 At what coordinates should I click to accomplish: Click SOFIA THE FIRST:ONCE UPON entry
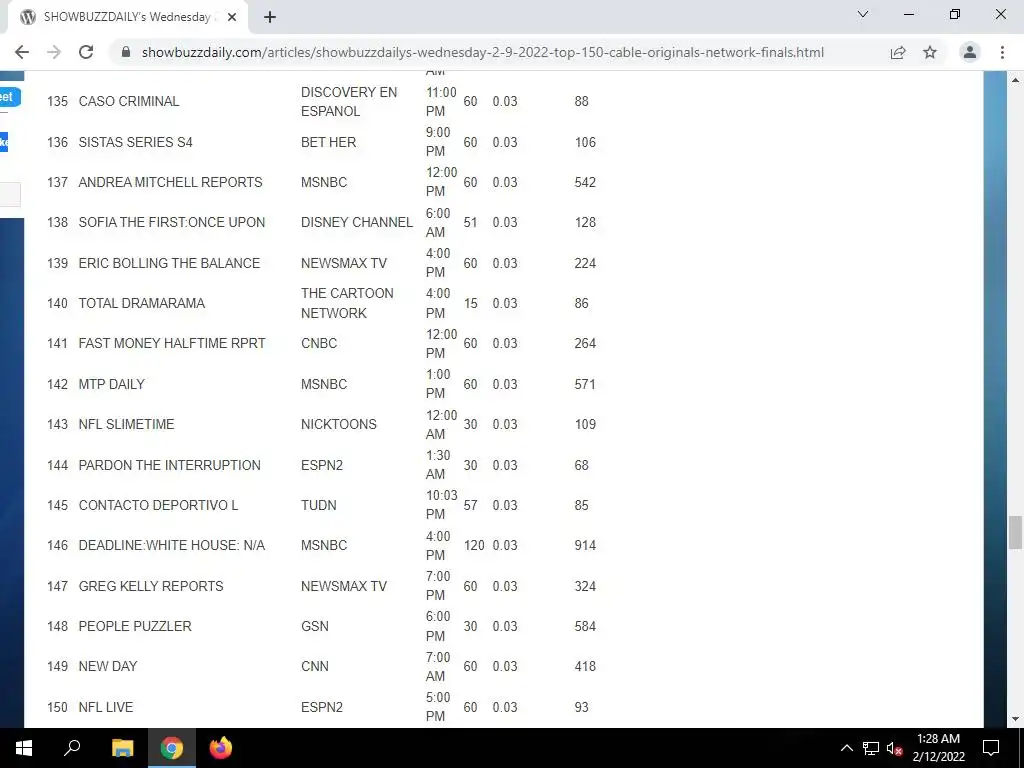[x=172, y=222]
